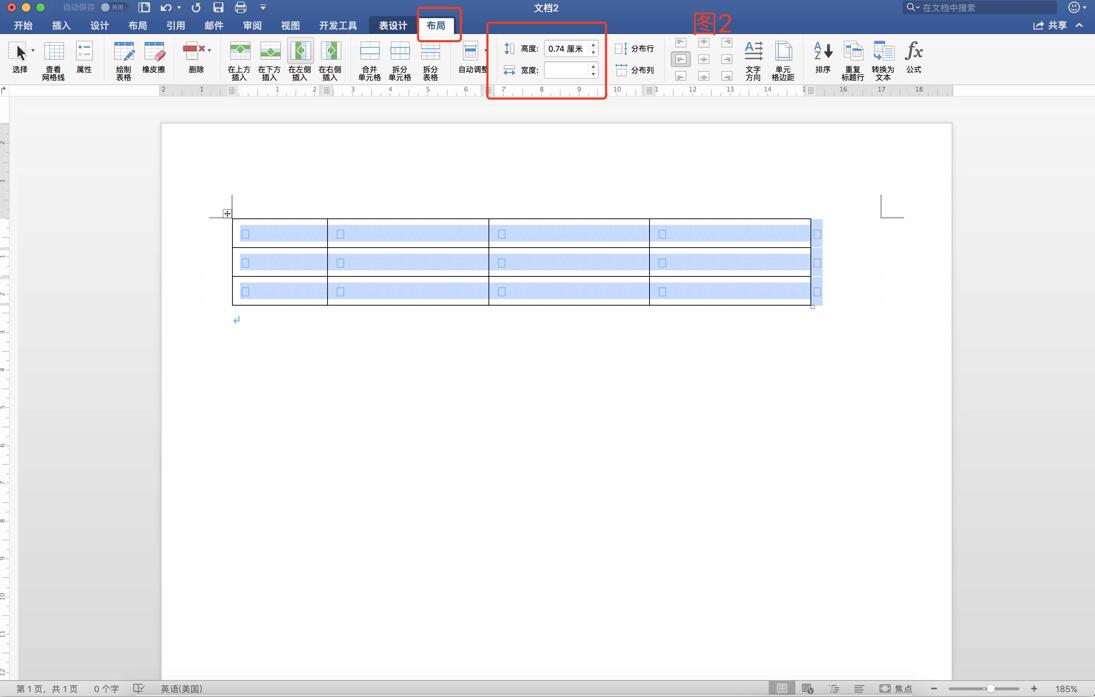This screenshot has width=1095, height=697.
Task: Select the align middle-center cell option
Action: 704,59
